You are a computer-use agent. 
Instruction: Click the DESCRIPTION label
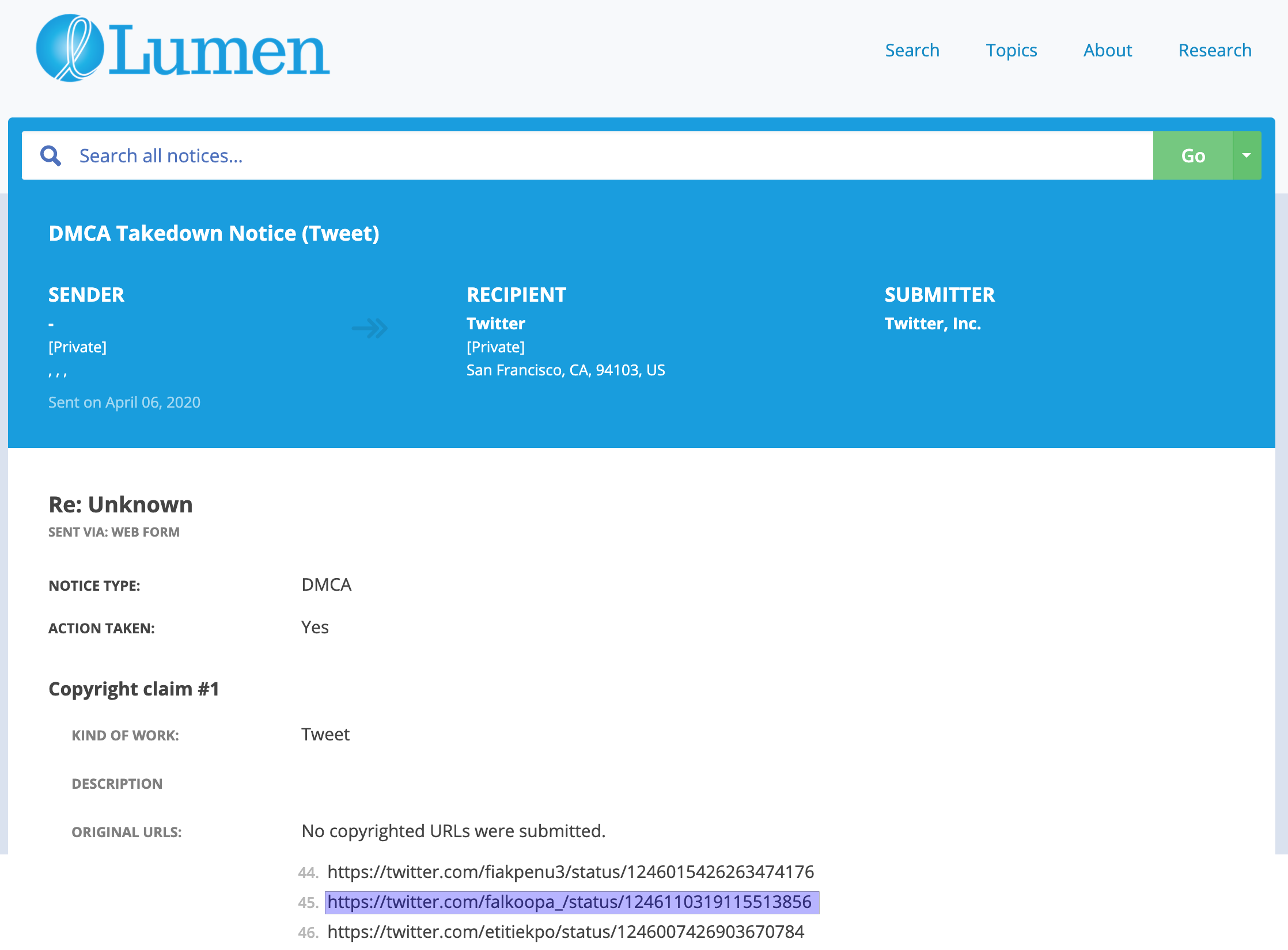click(117, 784)
